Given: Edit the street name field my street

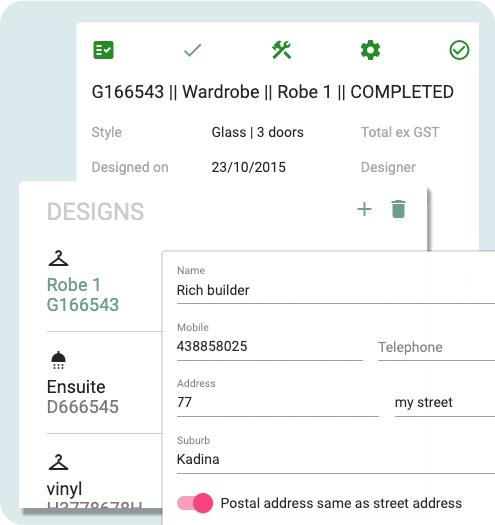Looking at the screenshot, I should pos(445,402).
